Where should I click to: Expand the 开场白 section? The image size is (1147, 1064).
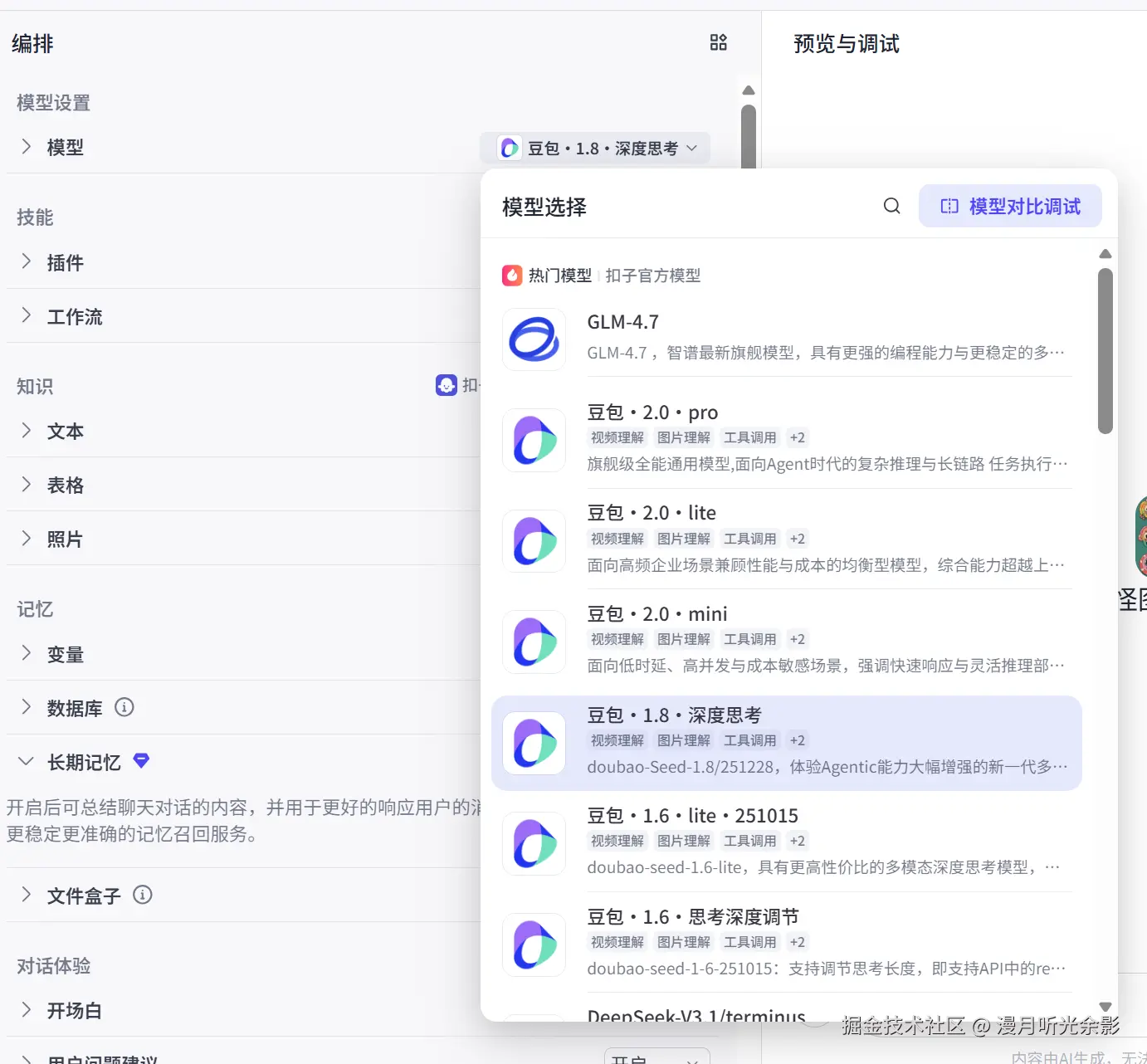click(x=27, y=1009)
